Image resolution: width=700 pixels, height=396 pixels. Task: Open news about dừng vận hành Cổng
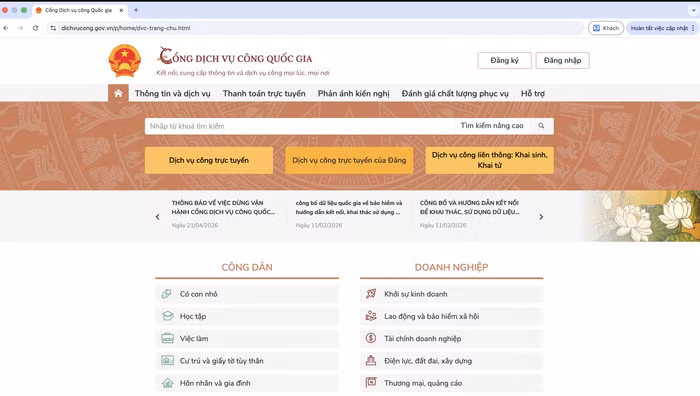(223, 207)
